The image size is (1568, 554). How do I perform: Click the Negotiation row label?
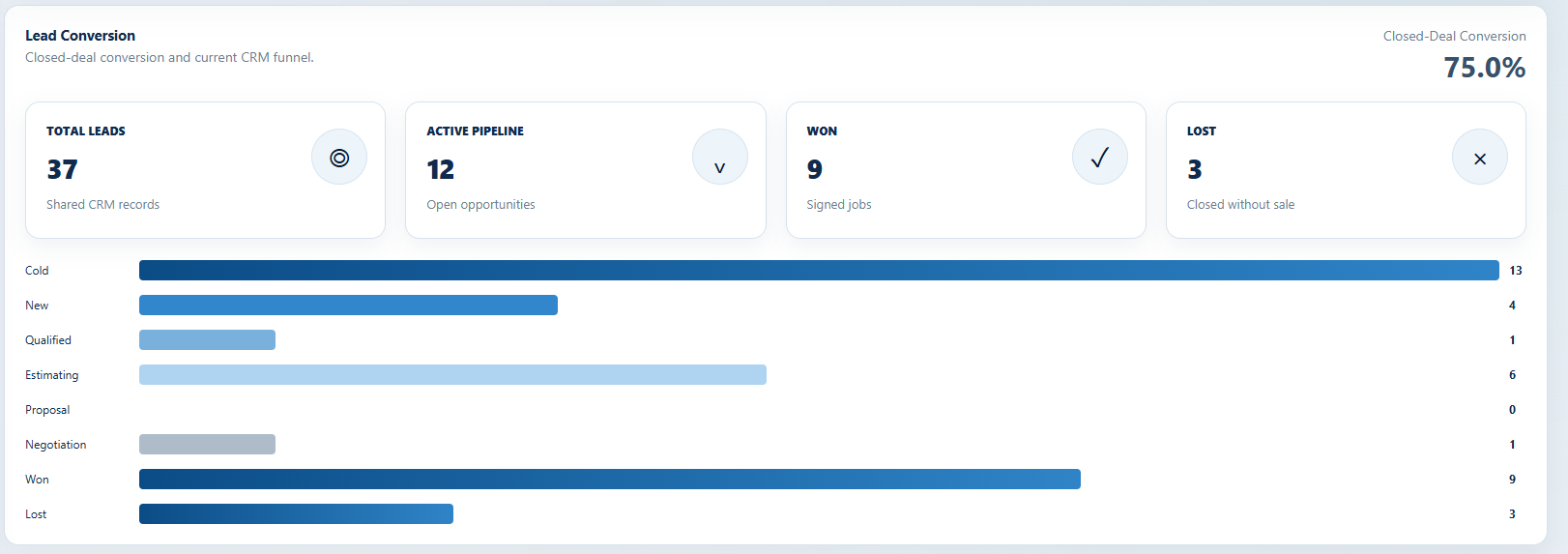click(56, 445)
